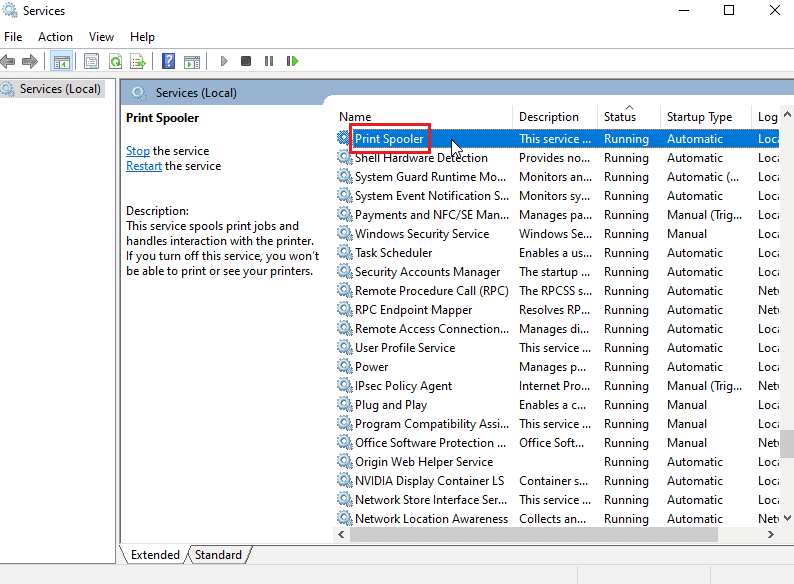This screenshot has height=584, width=794.
Task: Click 'Manual (Trig...' in Payments and NFC row
Action: point(704,215)
